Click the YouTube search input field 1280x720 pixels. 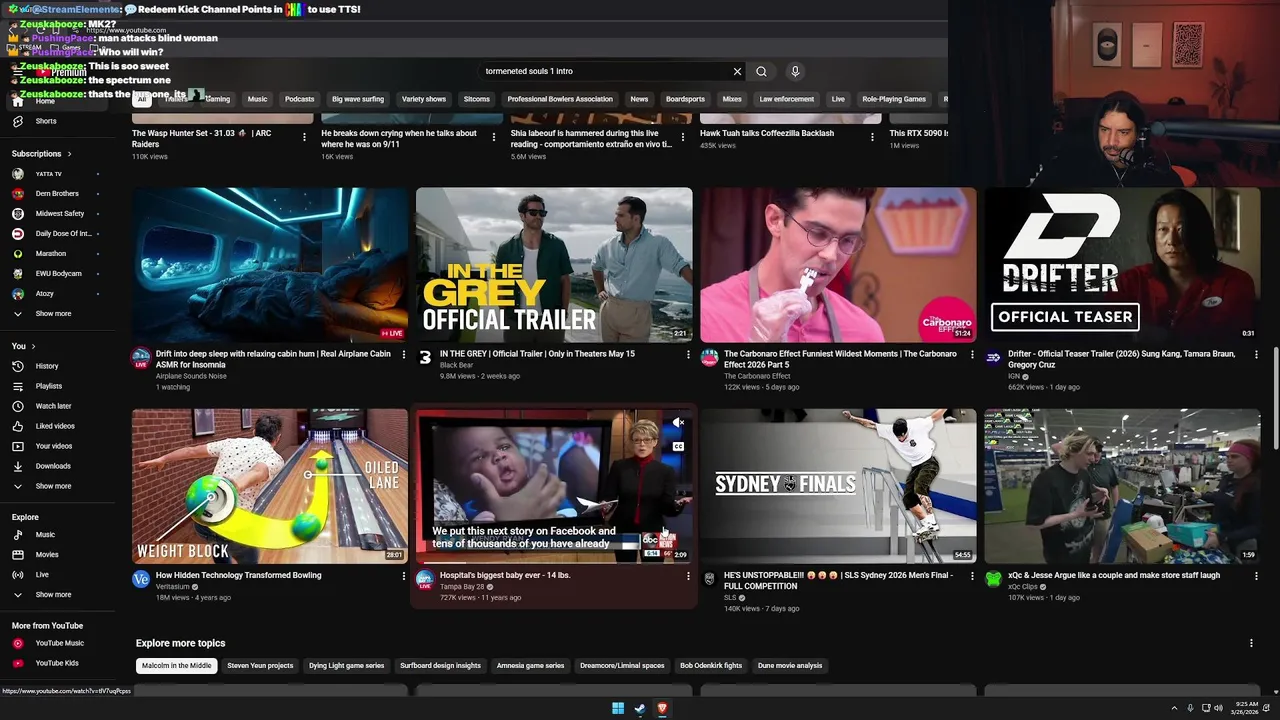point(605,71)
